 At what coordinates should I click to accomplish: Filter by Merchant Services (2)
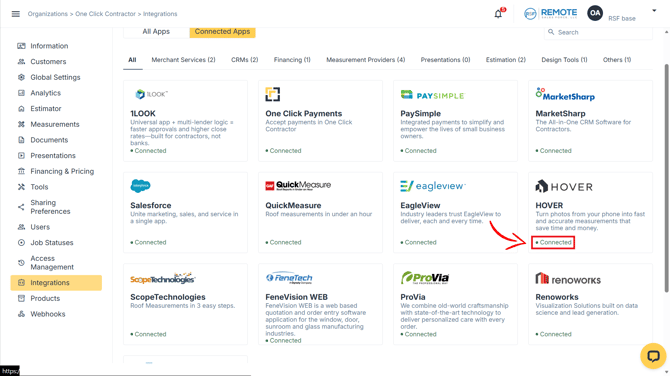(x=183, y=60)
